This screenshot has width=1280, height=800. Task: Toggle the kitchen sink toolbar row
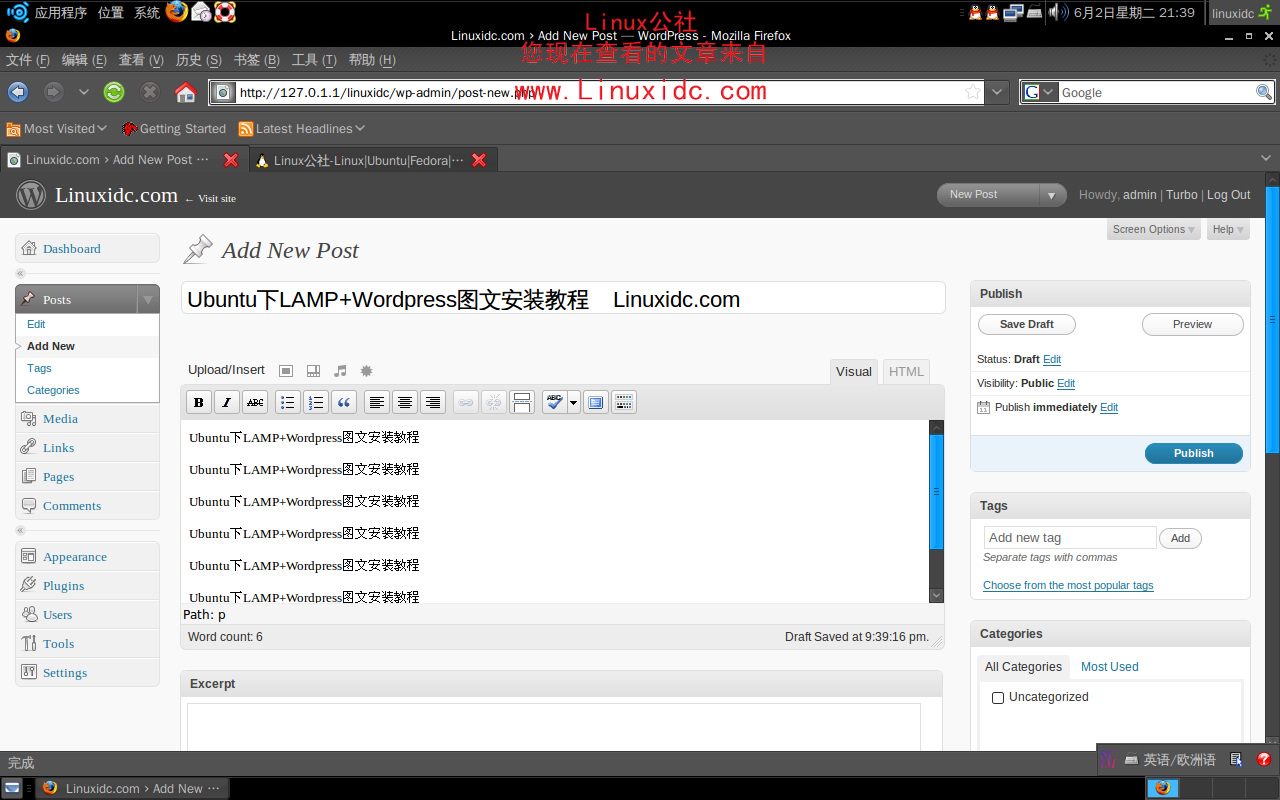point(623,401)
